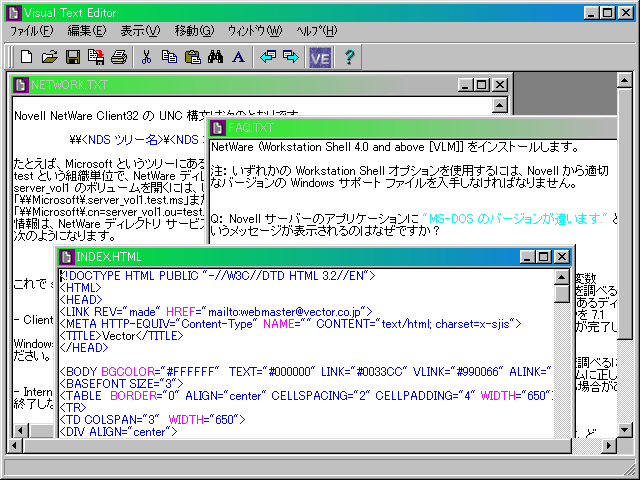Maximize the INDEX.HTML window
640x480 pixels.
click(x=543, y=257)
